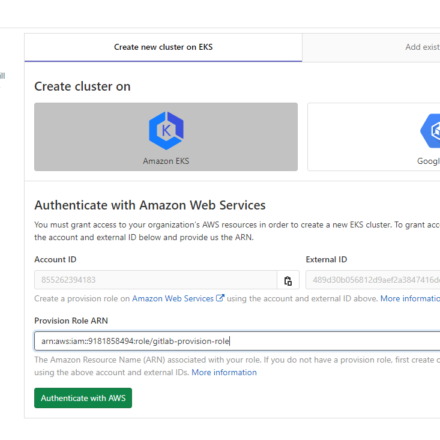Open More information link beside the provision role hint

(410, 298)
